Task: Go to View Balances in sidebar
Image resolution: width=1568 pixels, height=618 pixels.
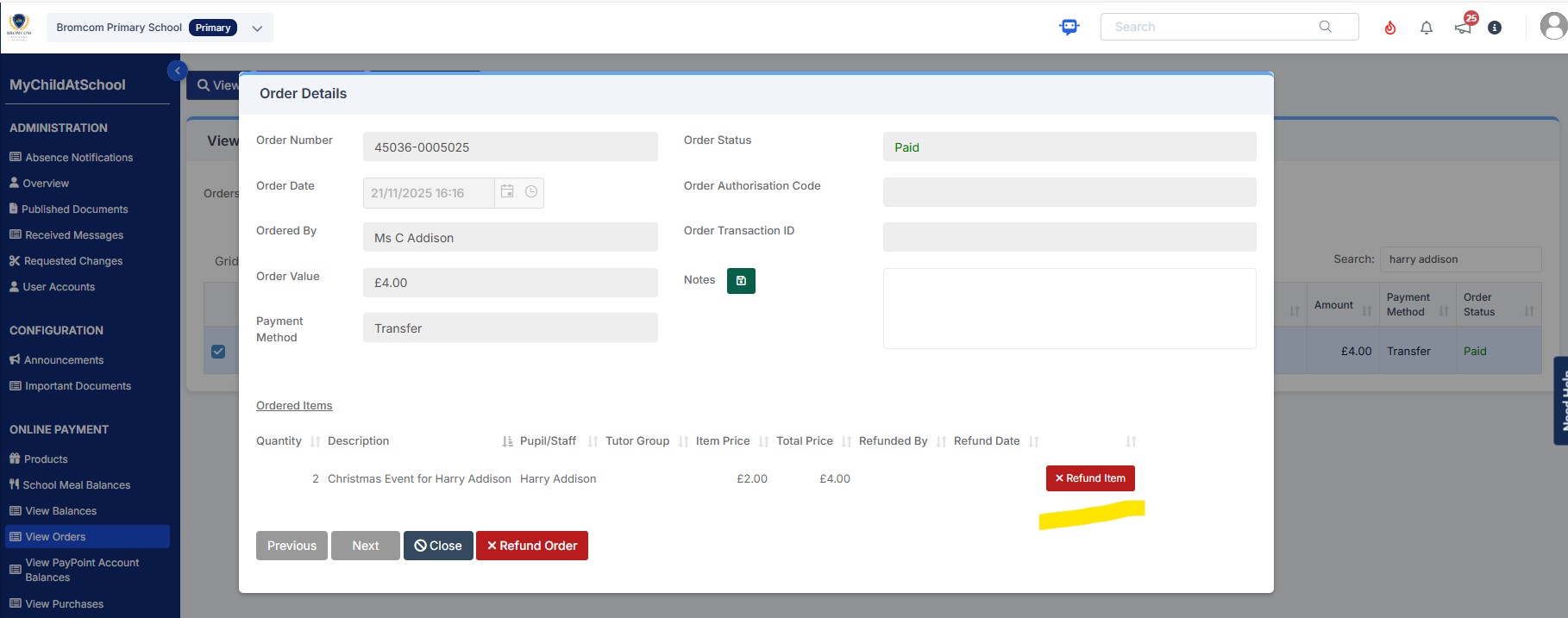Action: 60,511
